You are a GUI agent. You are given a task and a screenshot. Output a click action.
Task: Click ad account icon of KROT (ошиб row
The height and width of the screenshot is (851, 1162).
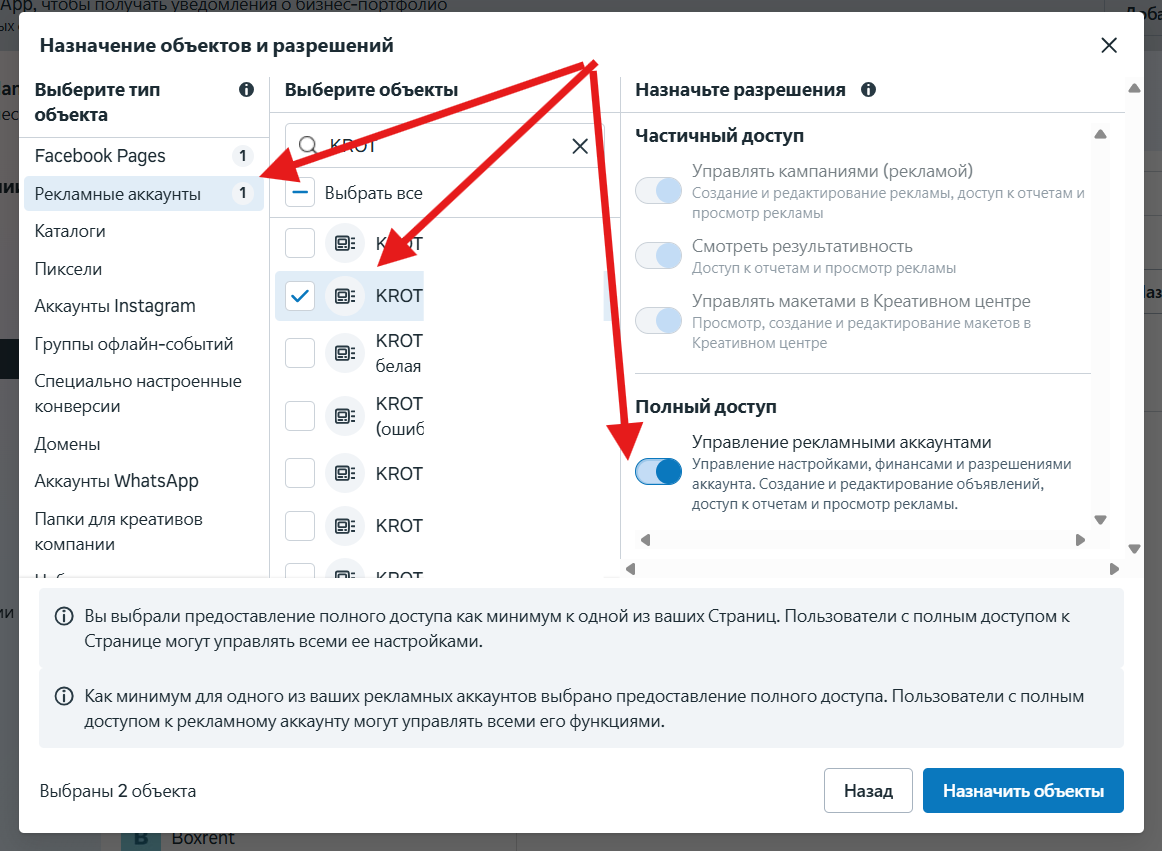pos(345,416)
